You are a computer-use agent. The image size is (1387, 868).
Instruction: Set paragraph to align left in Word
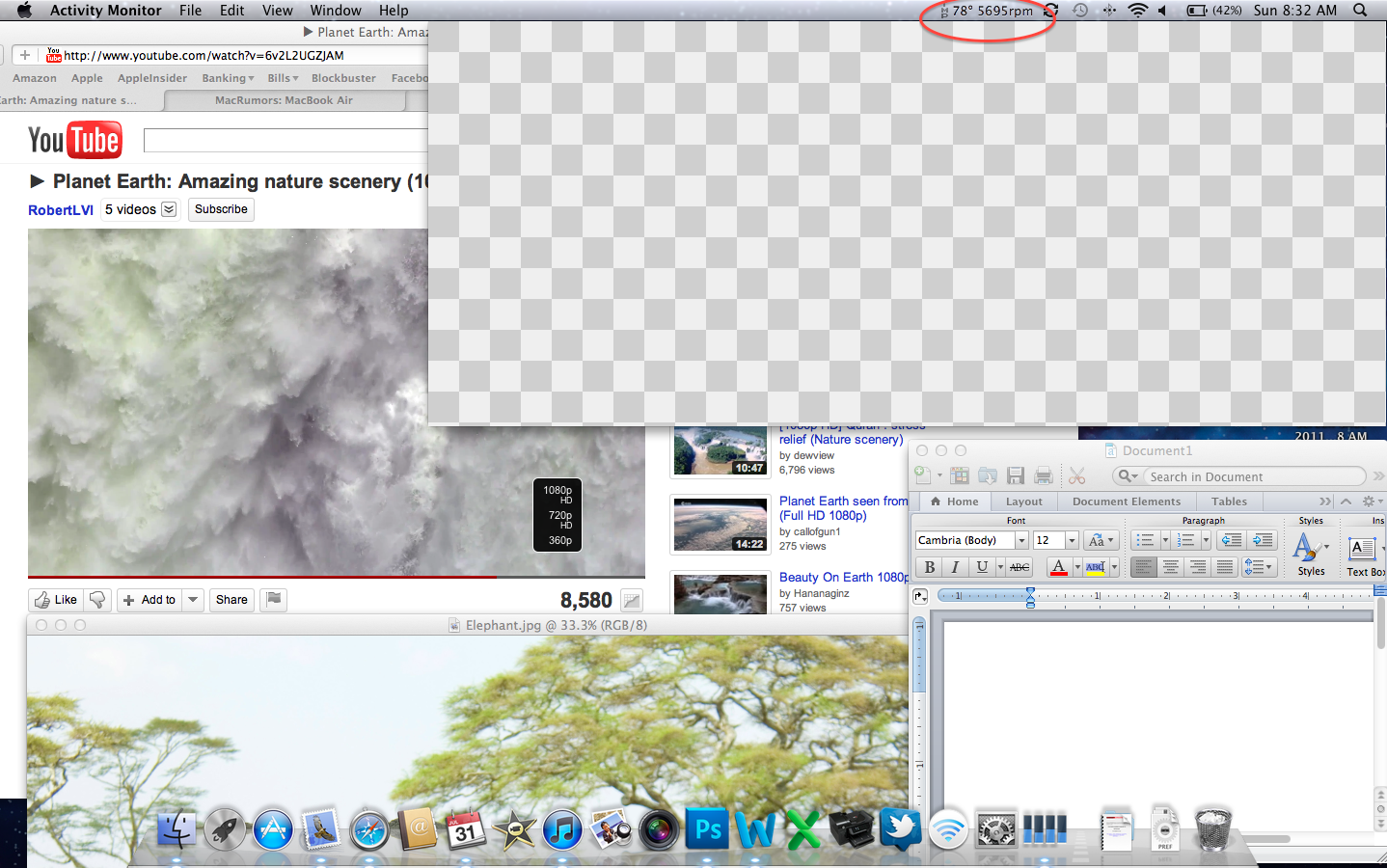(1143, 567)
